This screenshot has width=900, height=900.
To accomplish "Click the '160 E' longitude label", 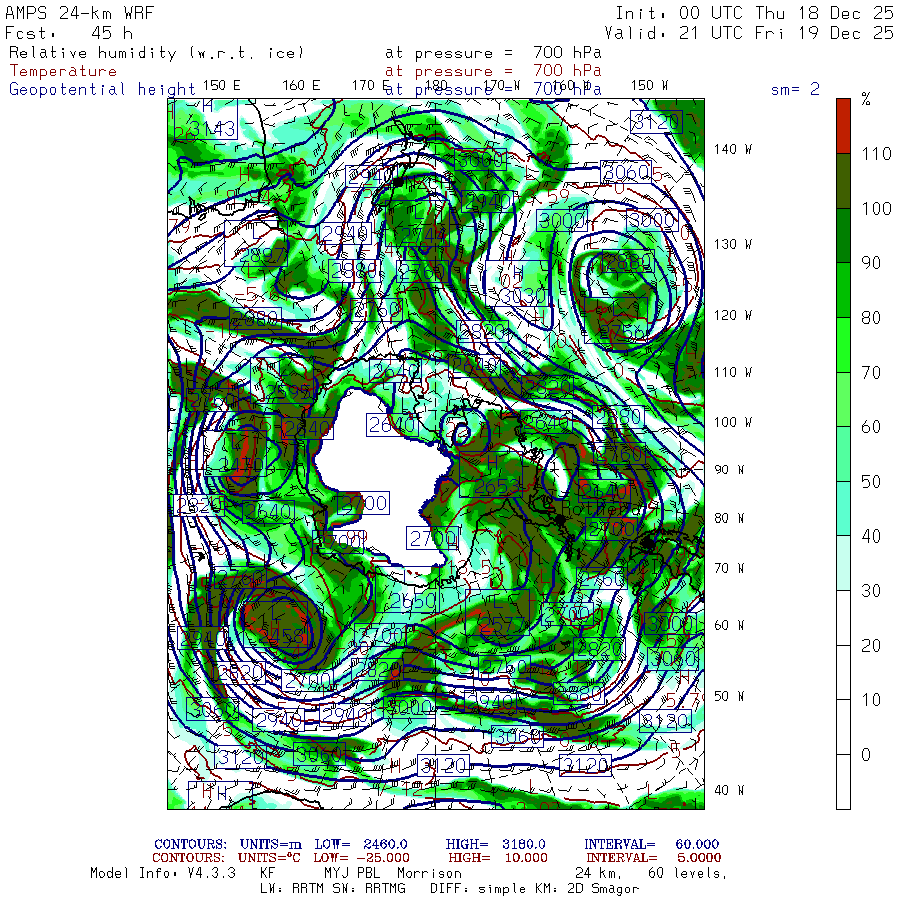I will pyautogui.click(x=301, y=86).
